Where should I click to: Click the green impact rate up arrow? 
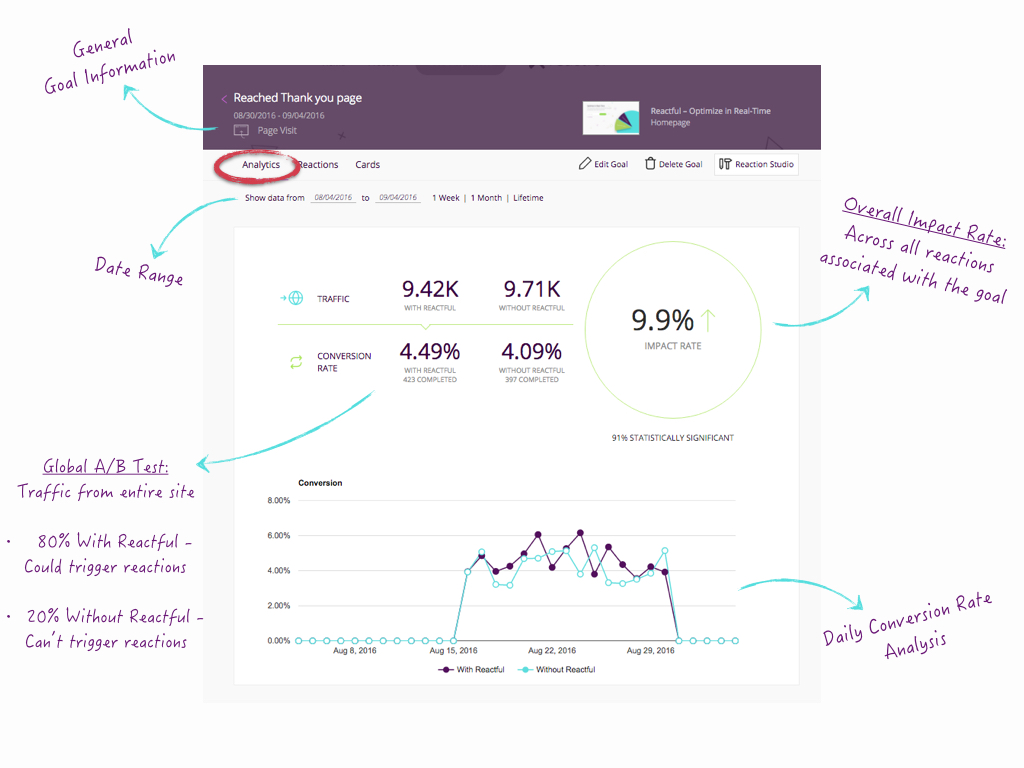point(708,320)
